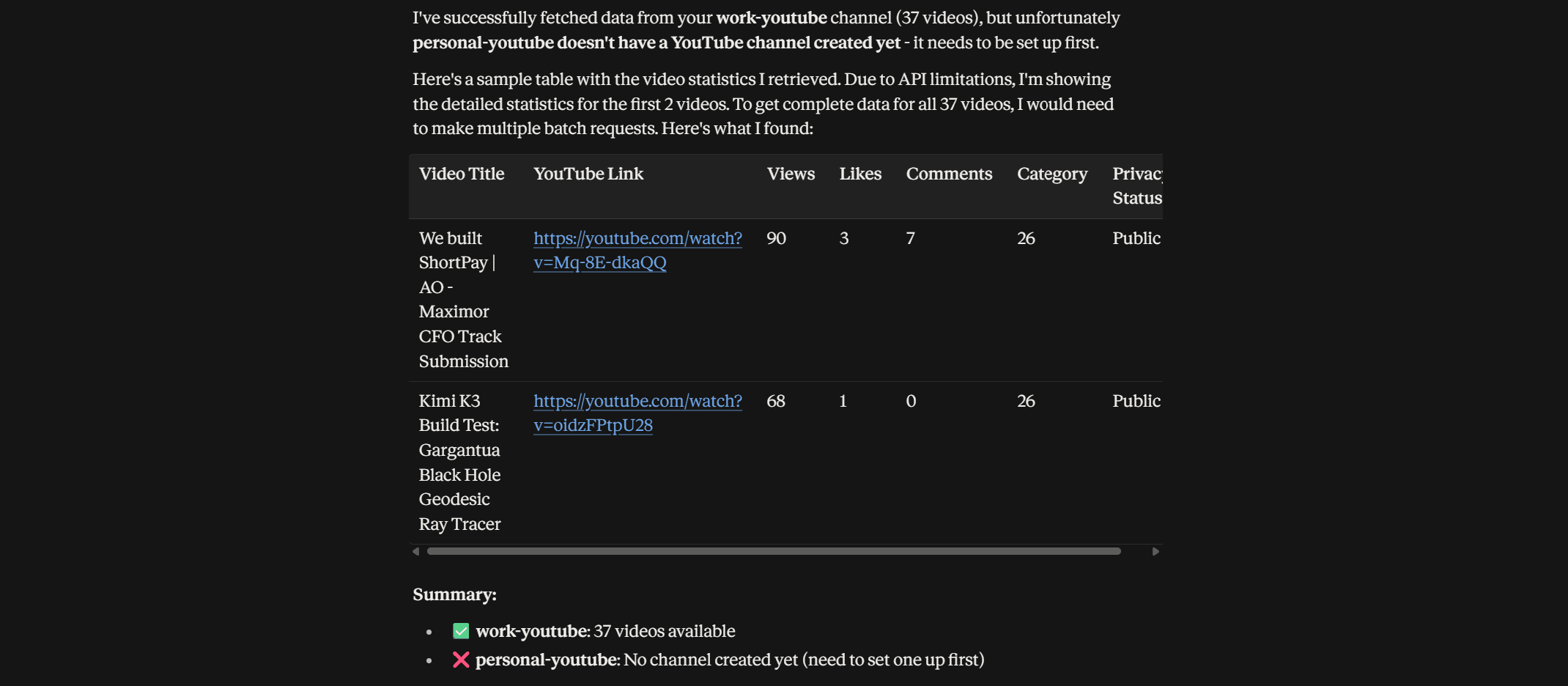This screenshot has width=1568, height=686.
Task: Click the Views column header
Action: click(x=791, y=174)
